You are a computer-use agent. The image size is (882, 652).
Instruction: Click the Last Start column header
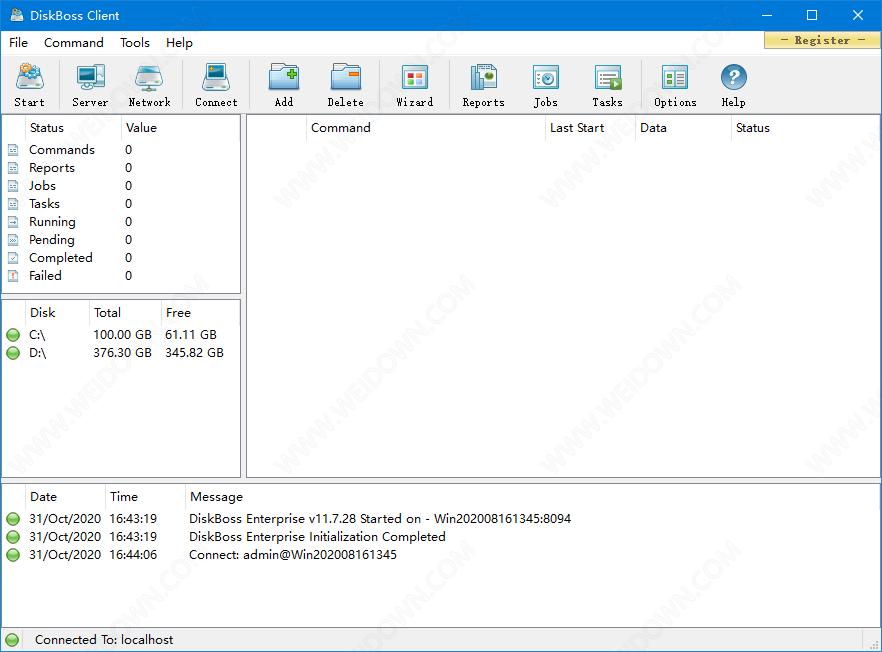(x=590, y=128)
